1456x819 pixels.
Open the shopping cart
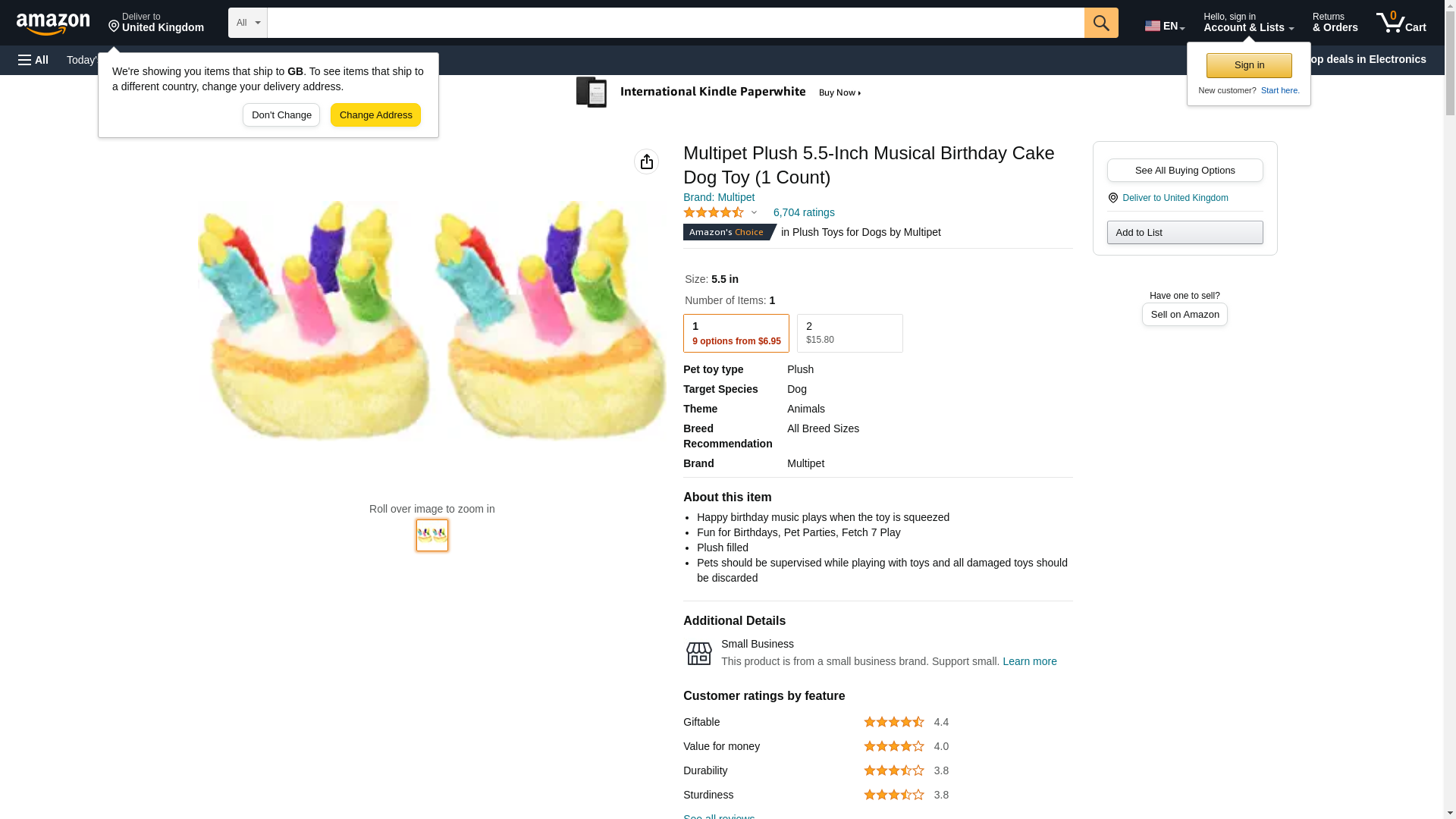(1401, 23)
